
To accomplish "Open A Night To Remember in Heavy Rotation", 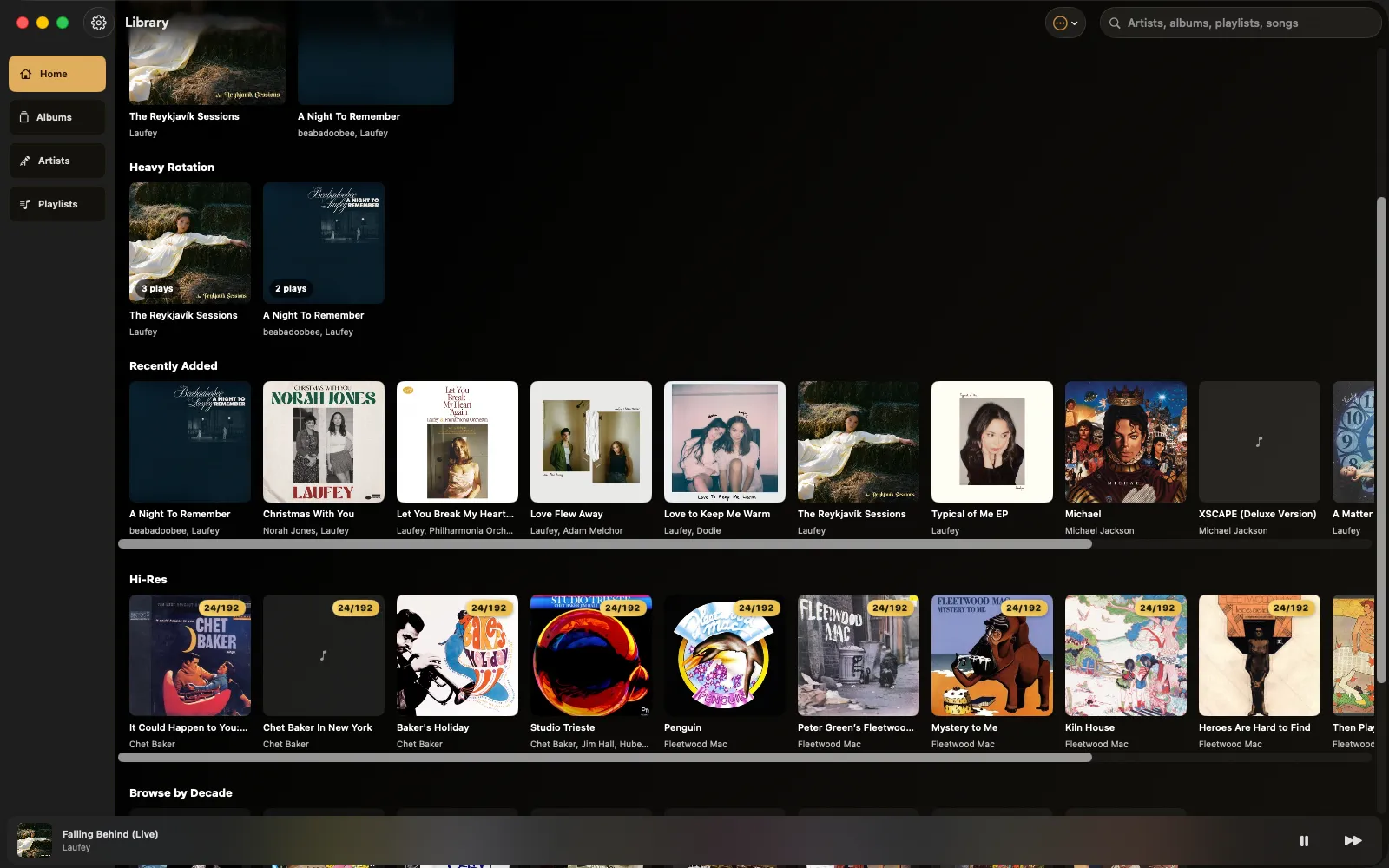I will pyautogui.click(x=324, y=243).
